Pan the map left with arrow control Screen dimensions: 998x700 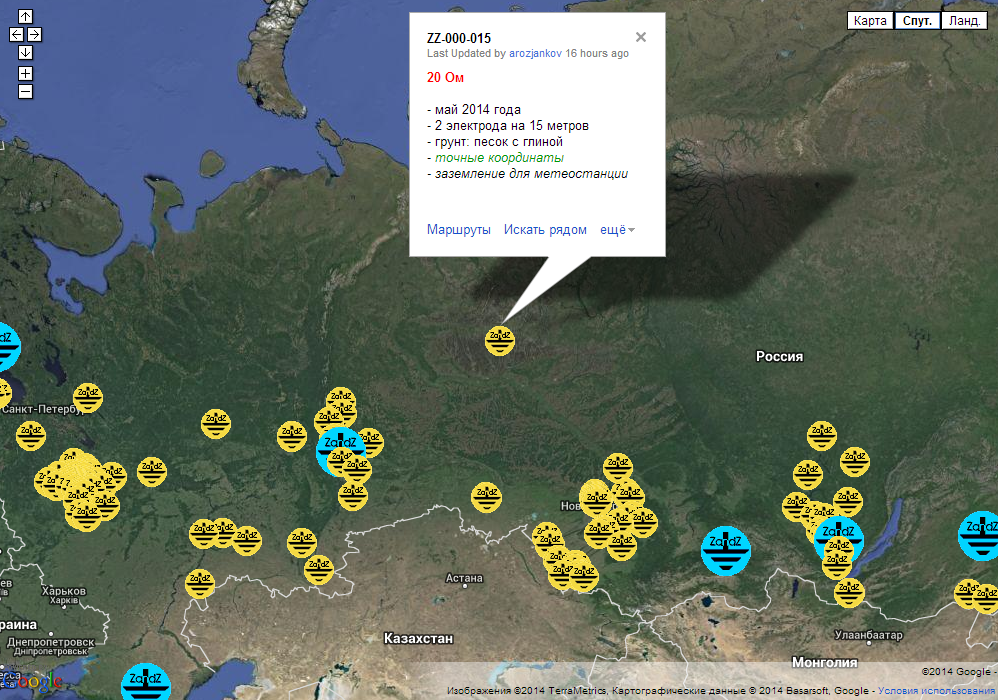pyautogui.click(x=16, y=34)
